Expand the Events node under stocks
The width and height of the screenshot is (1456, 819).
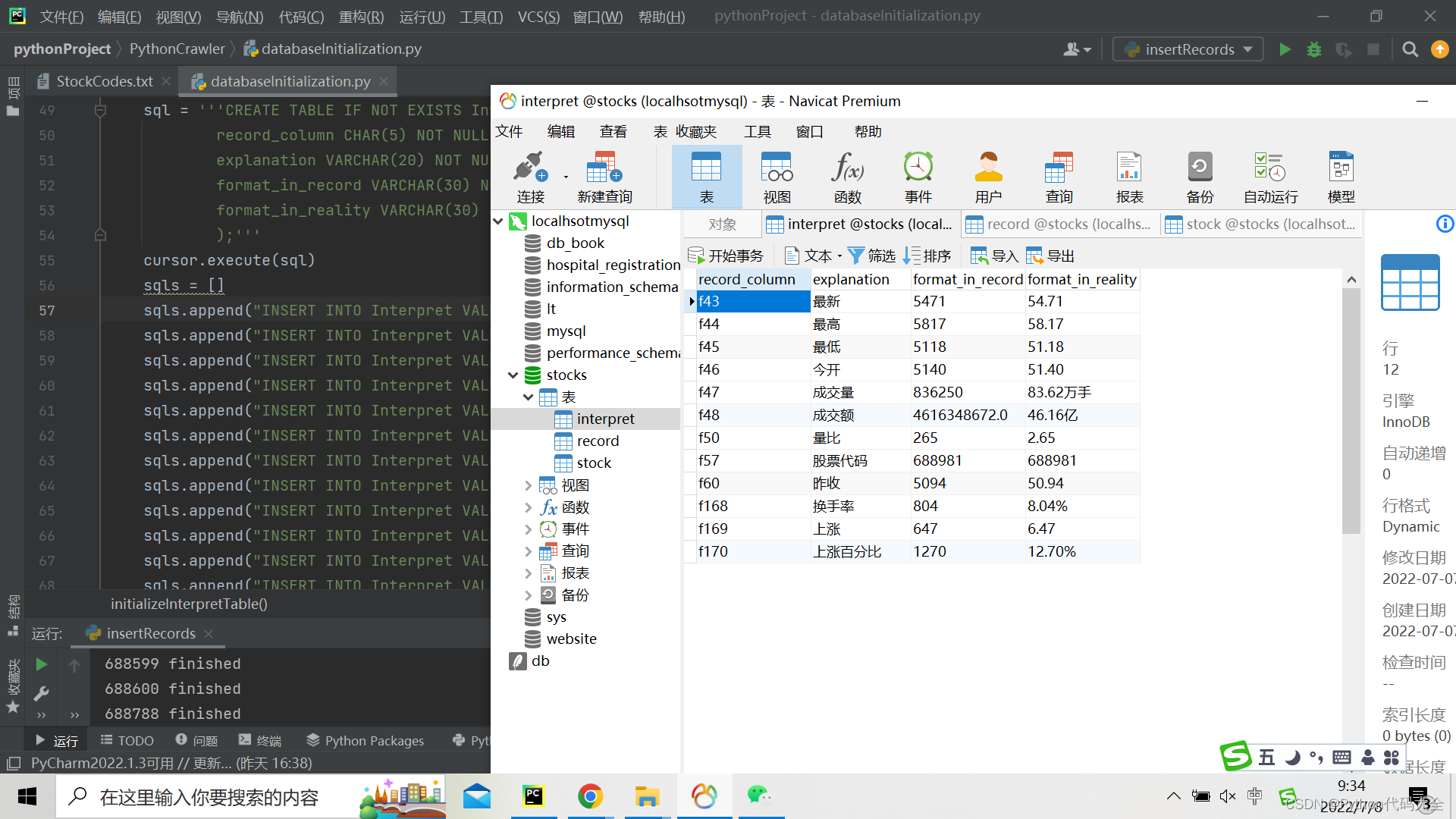click(529, 529)
